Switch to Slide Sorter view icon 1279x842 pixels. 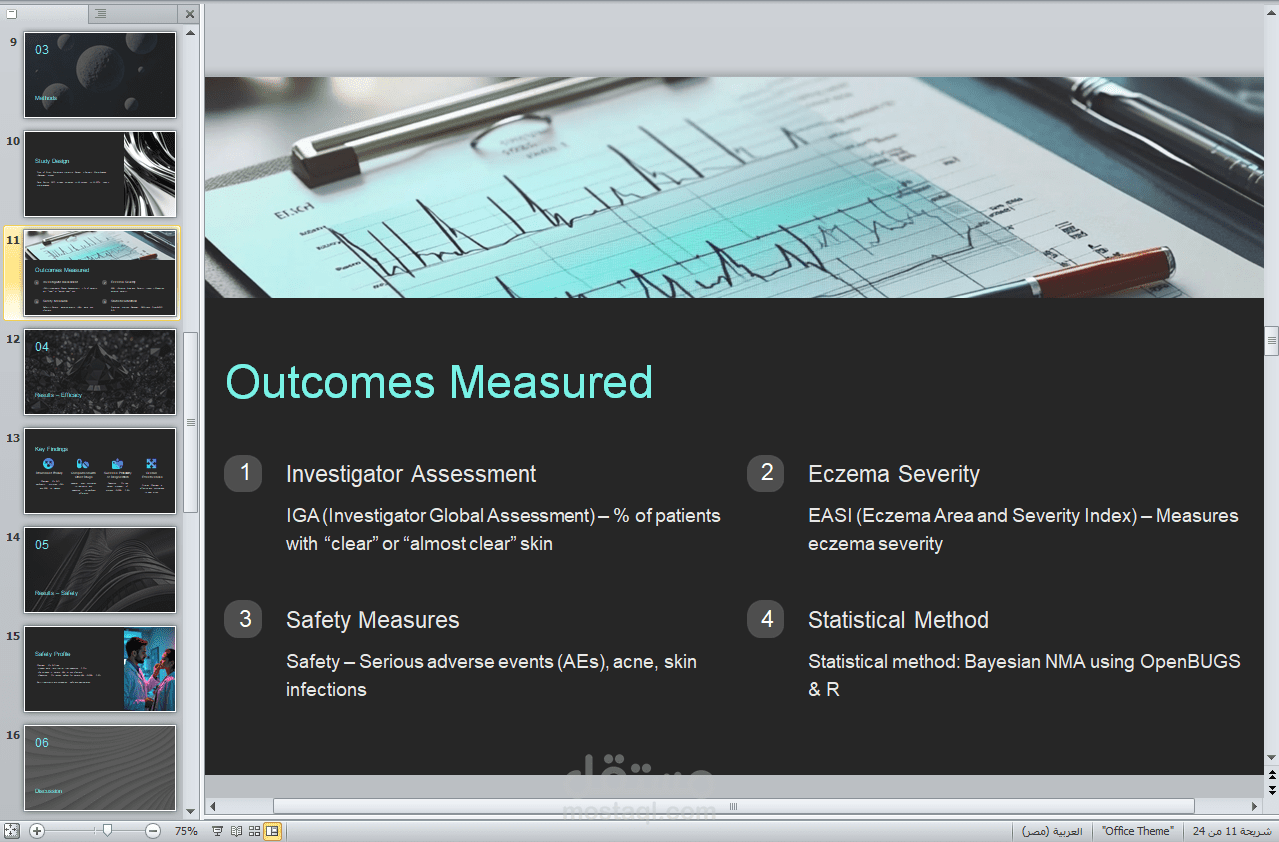[254, 831]
